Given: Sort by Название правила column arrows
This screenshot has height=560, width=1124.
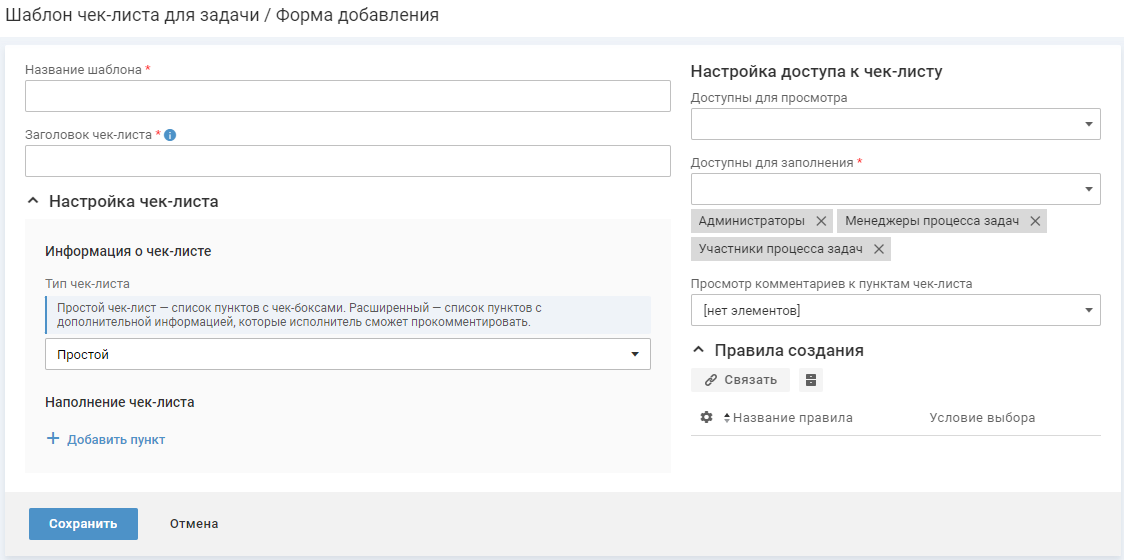Looking at the screenshot, I should tap(727, 418).
